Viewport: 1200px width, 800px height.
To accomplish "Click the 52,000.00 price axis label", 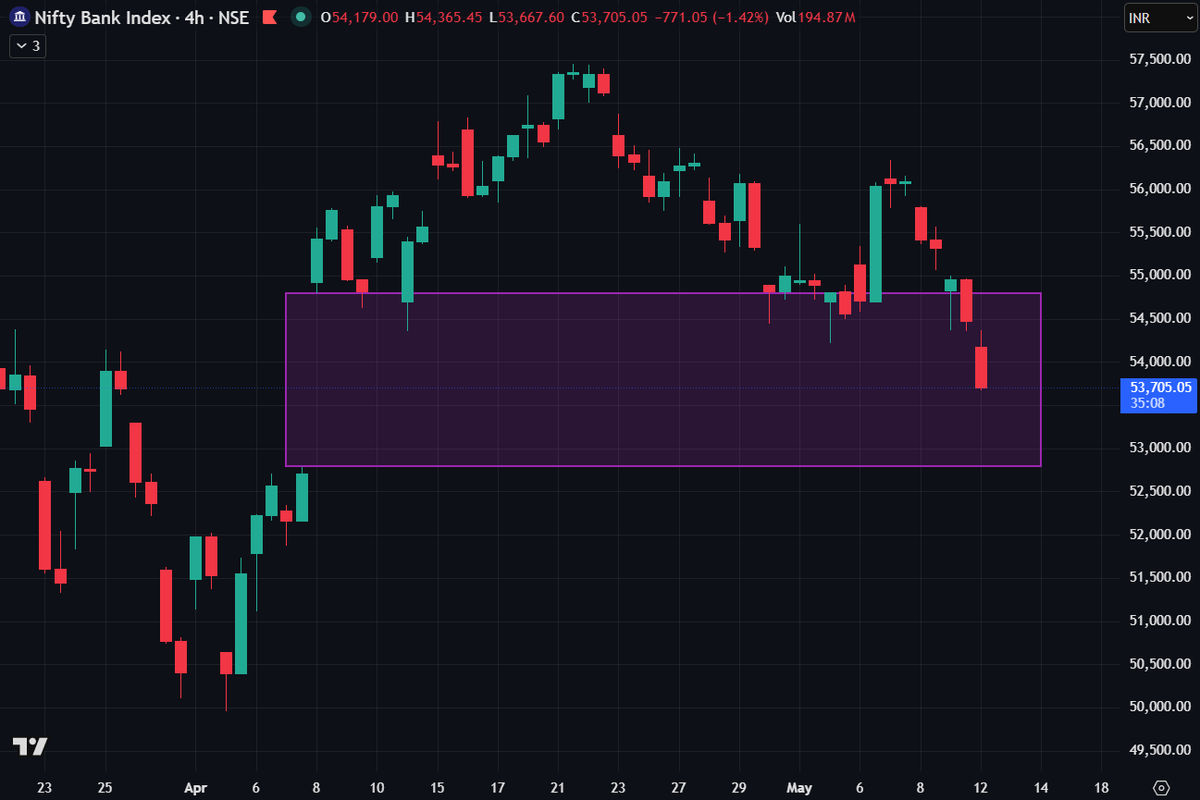I will (1160, 534).
